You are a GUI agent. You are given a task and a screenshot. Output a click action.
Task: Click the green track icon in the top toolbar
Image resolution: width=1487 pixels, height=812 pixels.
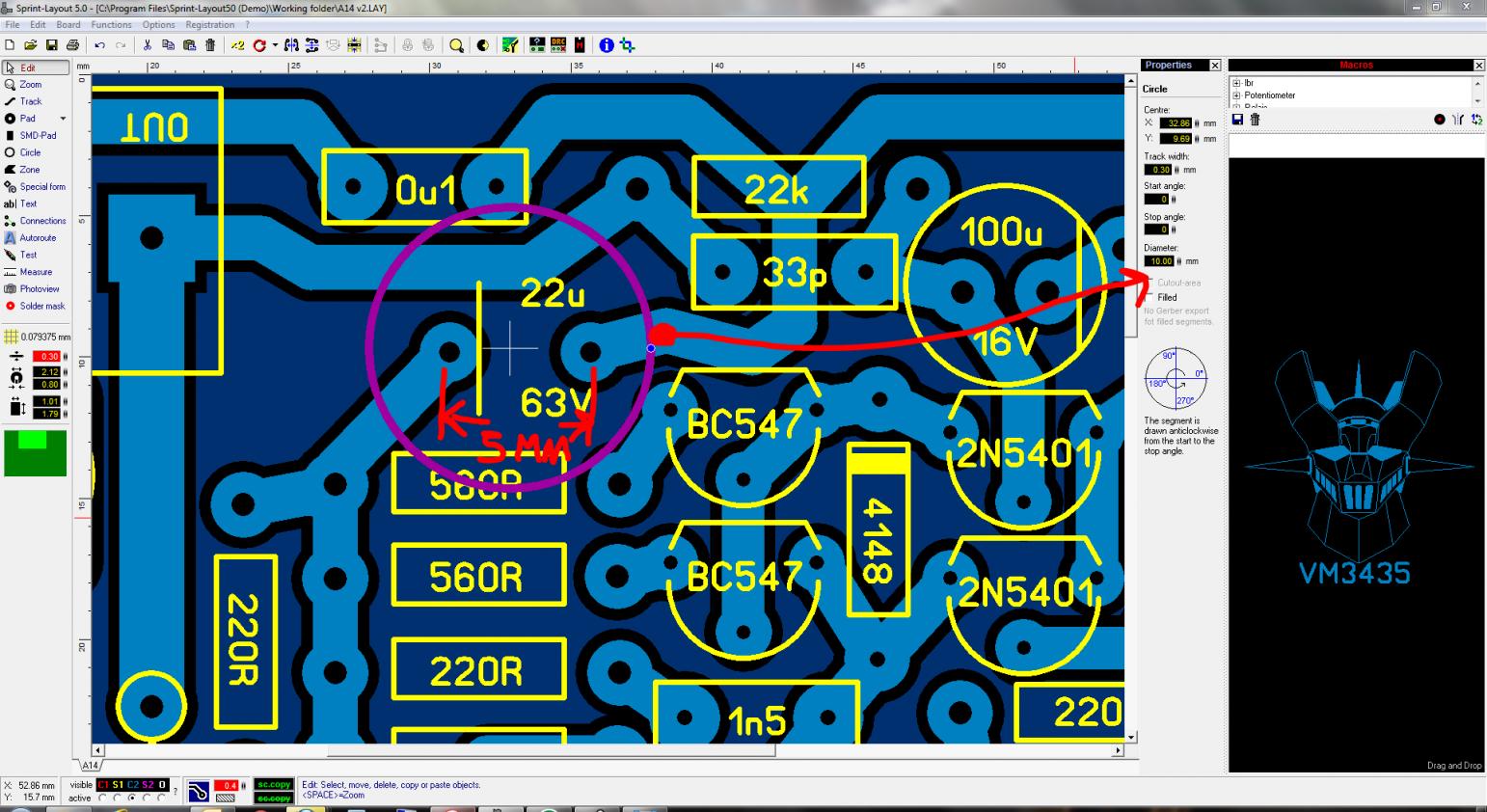(510, 45)
